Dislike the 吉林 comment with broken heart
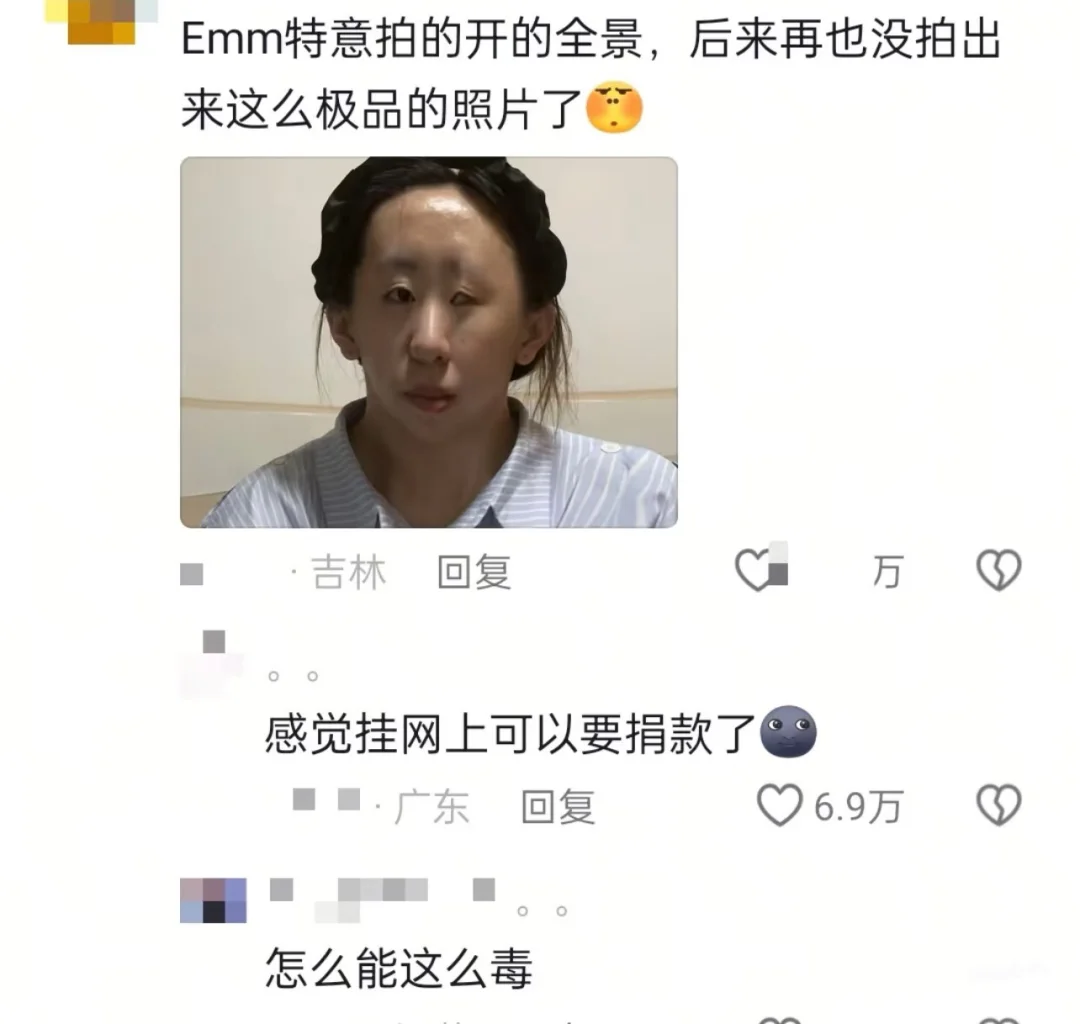 coord(998,571)
